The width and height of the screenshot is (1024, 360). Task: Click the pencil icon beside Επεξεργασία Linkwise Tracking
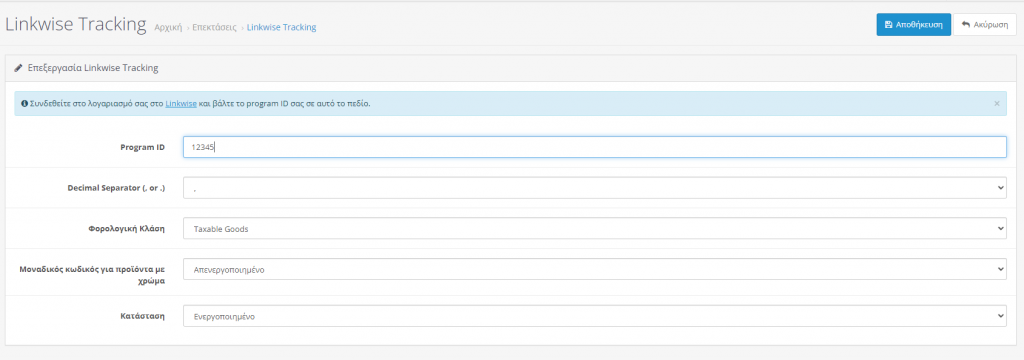(18, 68)
